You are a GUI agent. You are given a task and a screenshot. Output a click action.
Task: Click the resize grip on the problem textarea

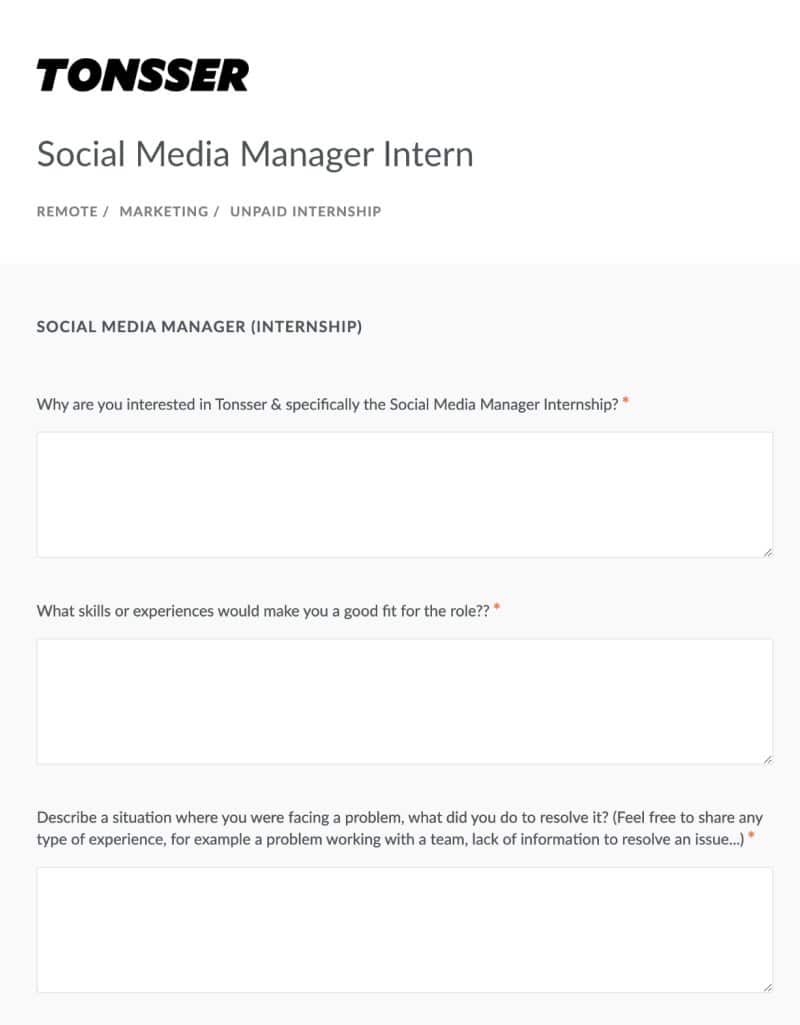[x=767, y=987]
